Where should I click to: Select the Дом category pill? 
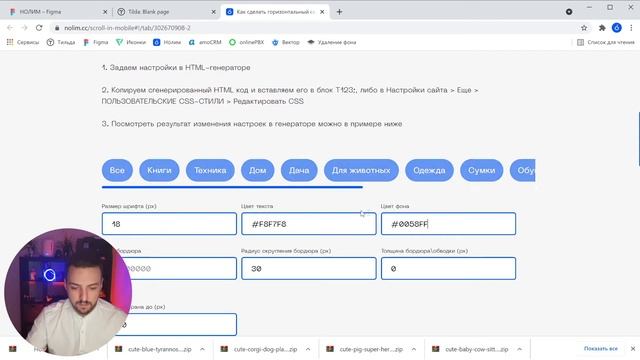[x=258, y=170]
